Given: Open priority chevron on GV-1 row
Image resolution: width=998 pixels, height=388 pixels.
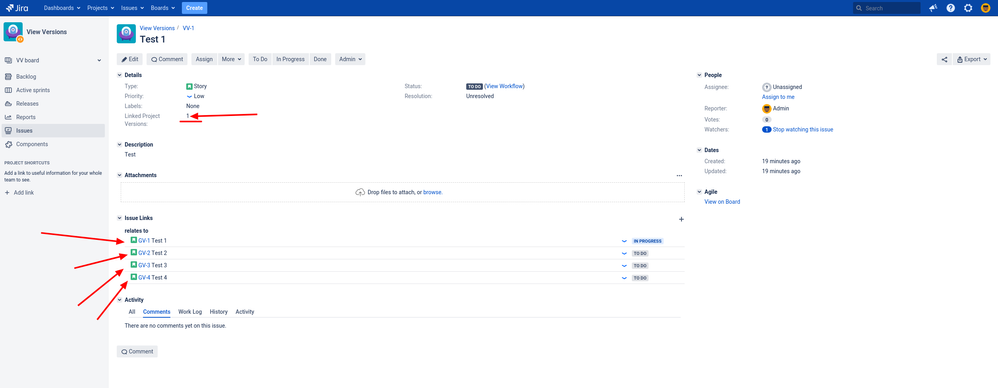Looking at the screenshot, I should click(624, 241).
